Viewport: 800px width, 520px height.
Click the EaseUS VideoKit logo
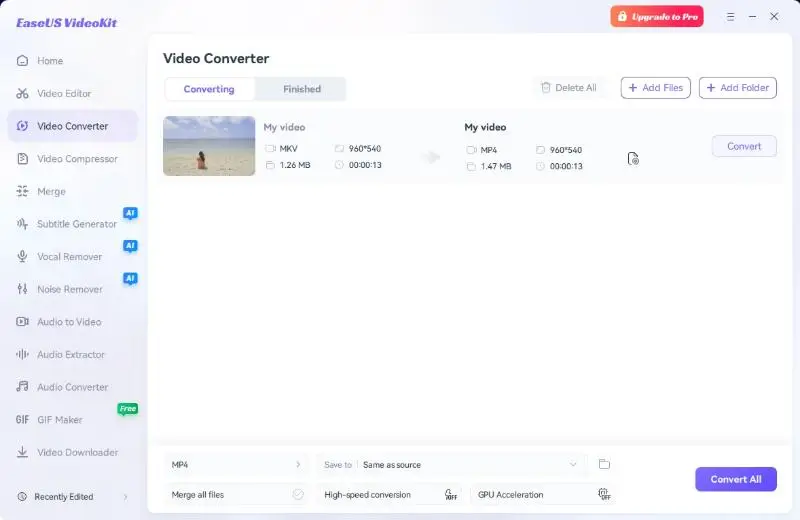coord(66,23)
